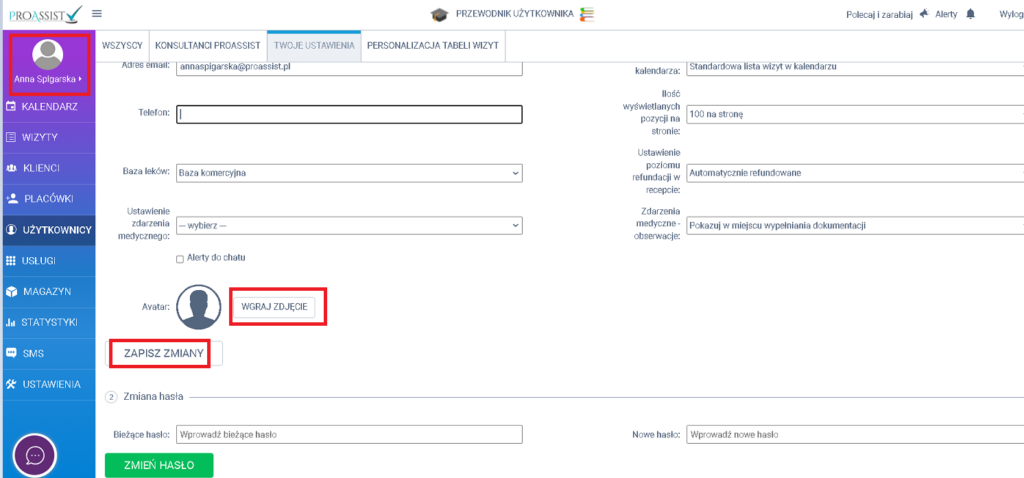Image resolution: width=1024 pixels, height=478 pixels.
Task: Switch to Personalizacja tabeli wizyt tab
Action: (434, 45)
